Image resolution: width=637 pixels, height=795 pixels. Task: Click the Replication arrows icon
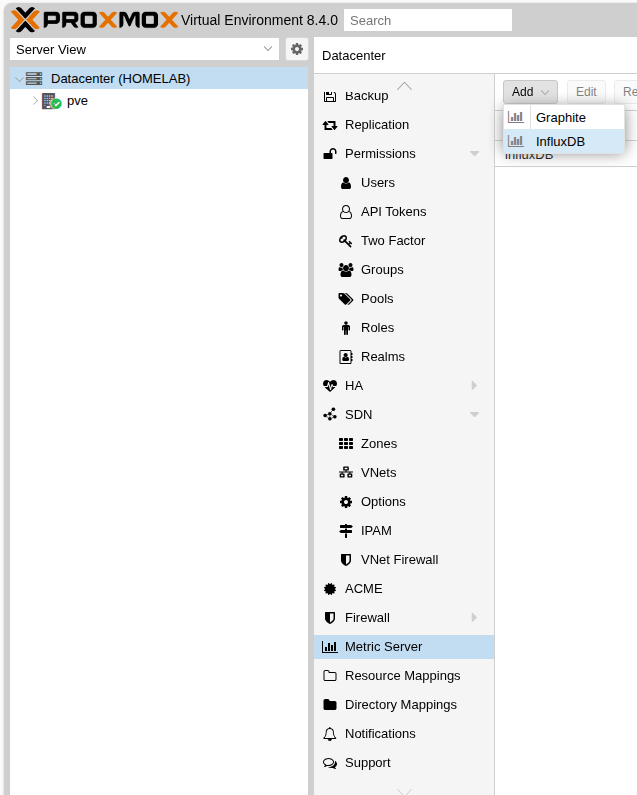point(330,125)
